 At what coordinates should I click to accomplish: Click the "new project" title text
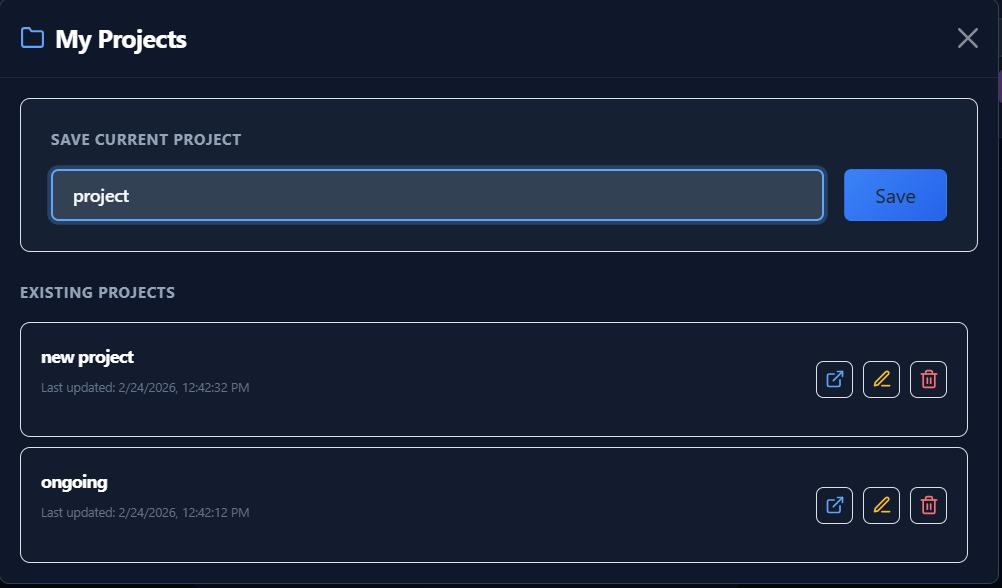[x=89, y=356]
